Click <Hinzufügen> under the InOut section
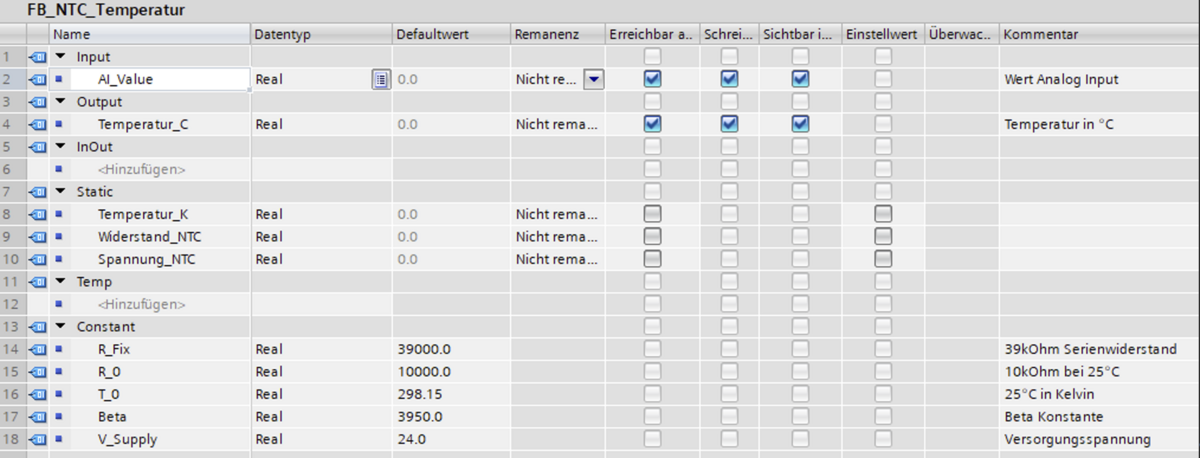 (141, 169)
